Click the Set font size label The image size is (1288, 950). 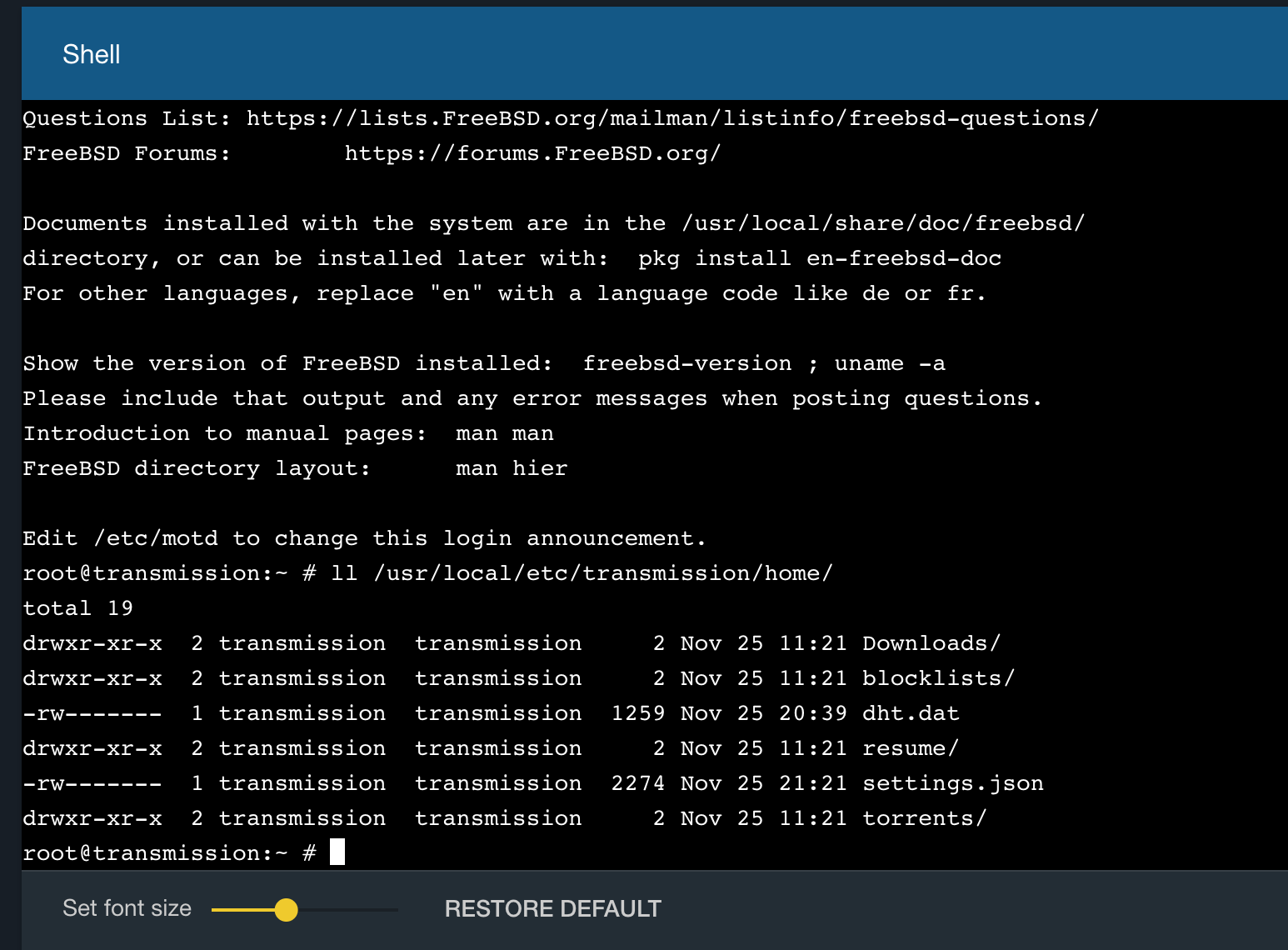coord(127,908)
